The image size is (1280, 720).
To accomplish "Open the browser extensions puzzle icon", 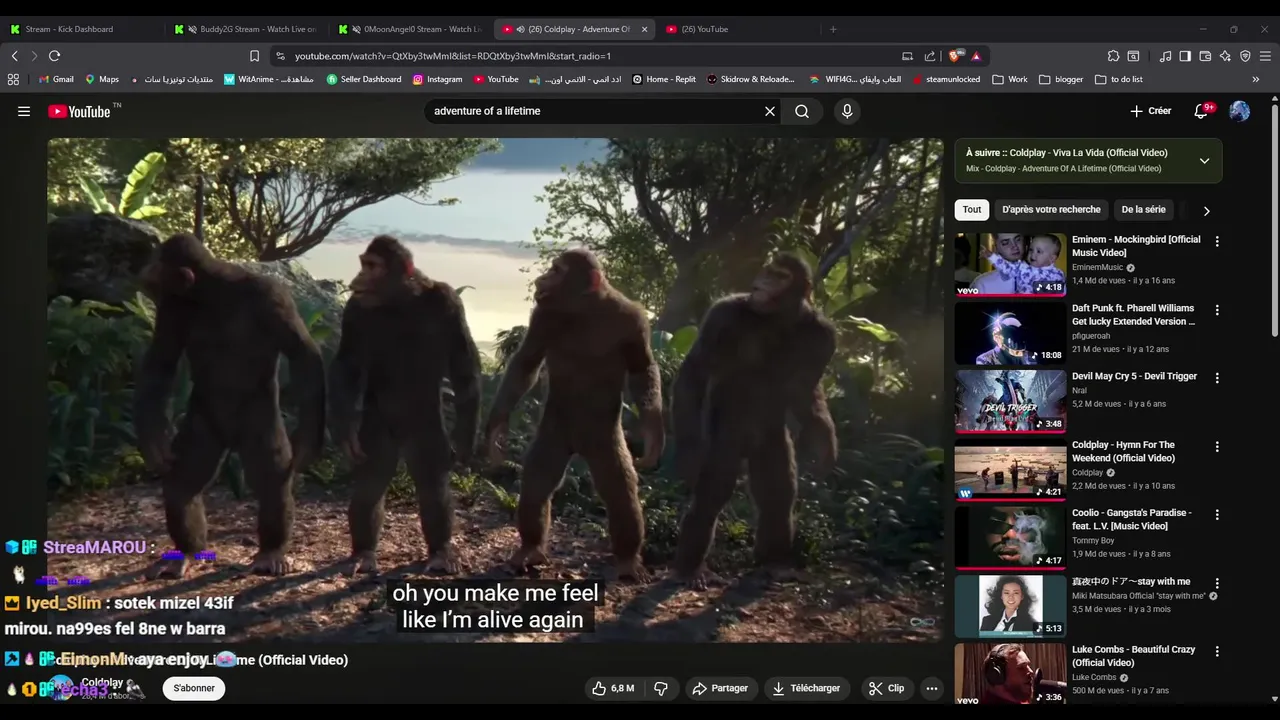I will (1113, 56).
